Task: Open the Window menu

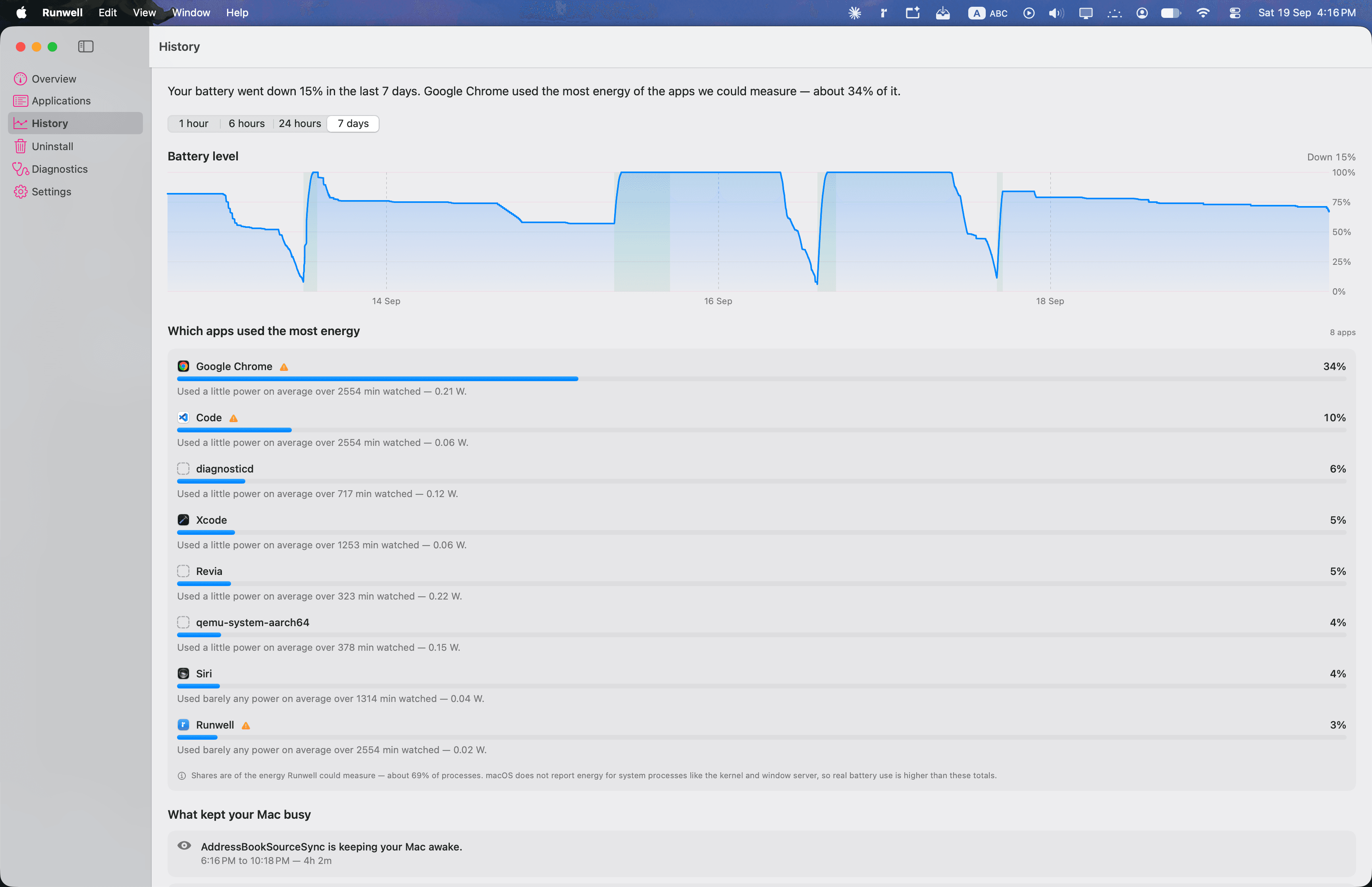Action: click(191, 13)
